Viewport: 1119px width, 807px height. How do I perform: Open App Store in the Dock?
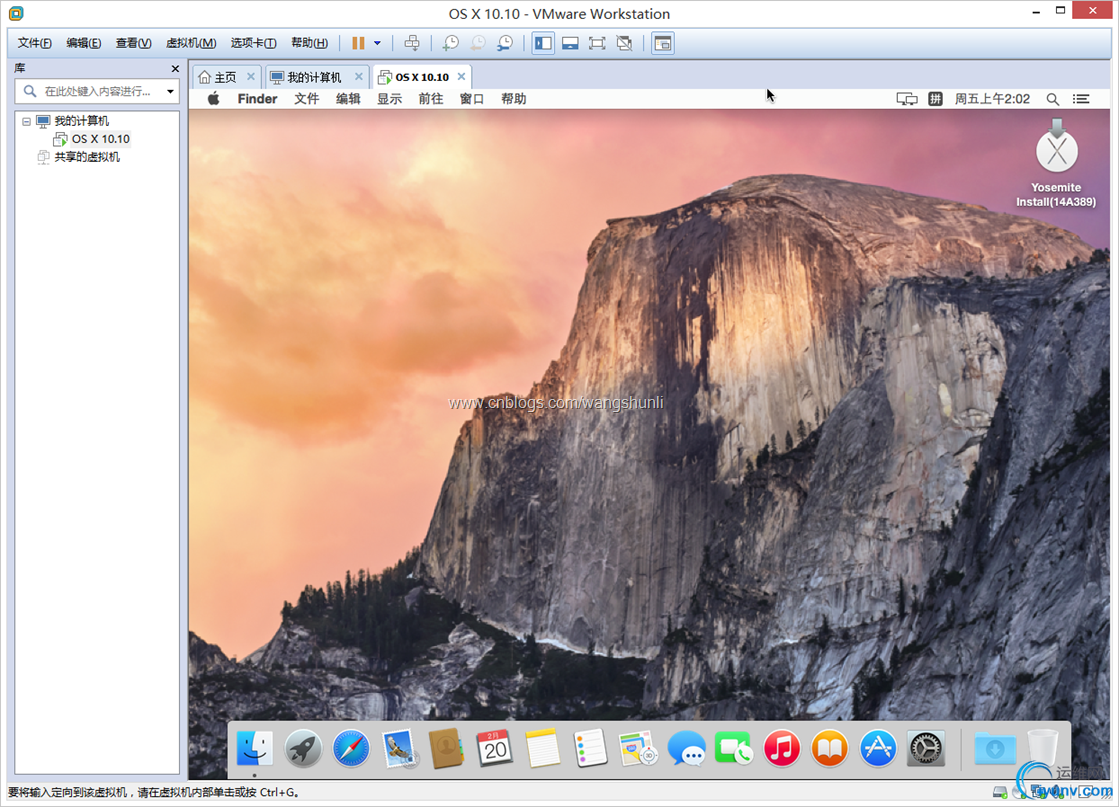[878, 748]
